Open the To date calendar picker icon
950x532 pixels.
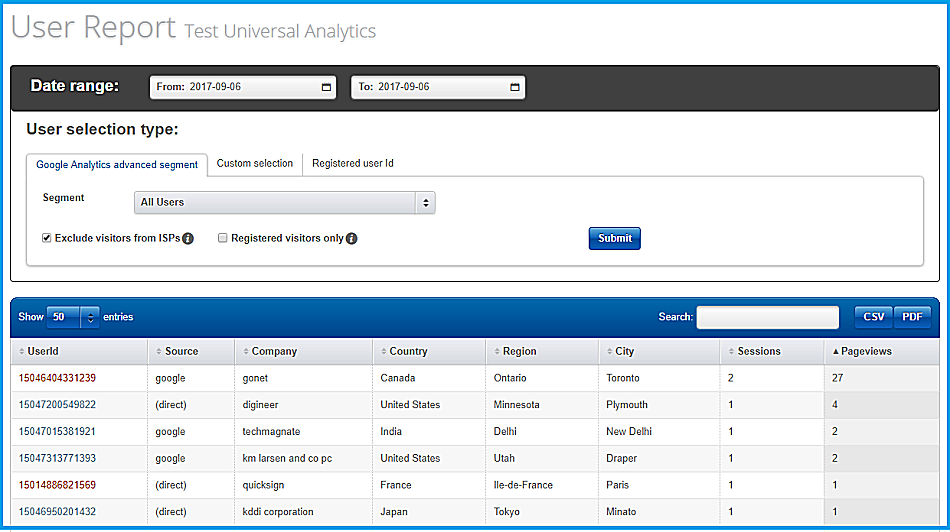point(515,87)
